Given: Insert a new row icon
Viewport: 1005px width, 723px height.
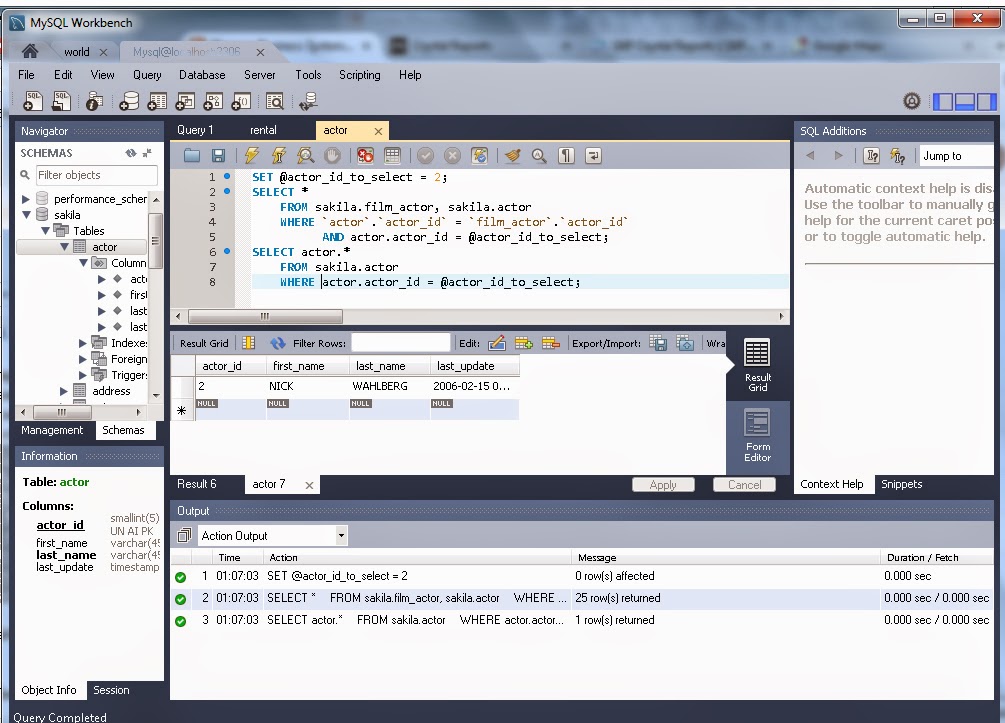Looking at the screenshot, I should point(524,343).
